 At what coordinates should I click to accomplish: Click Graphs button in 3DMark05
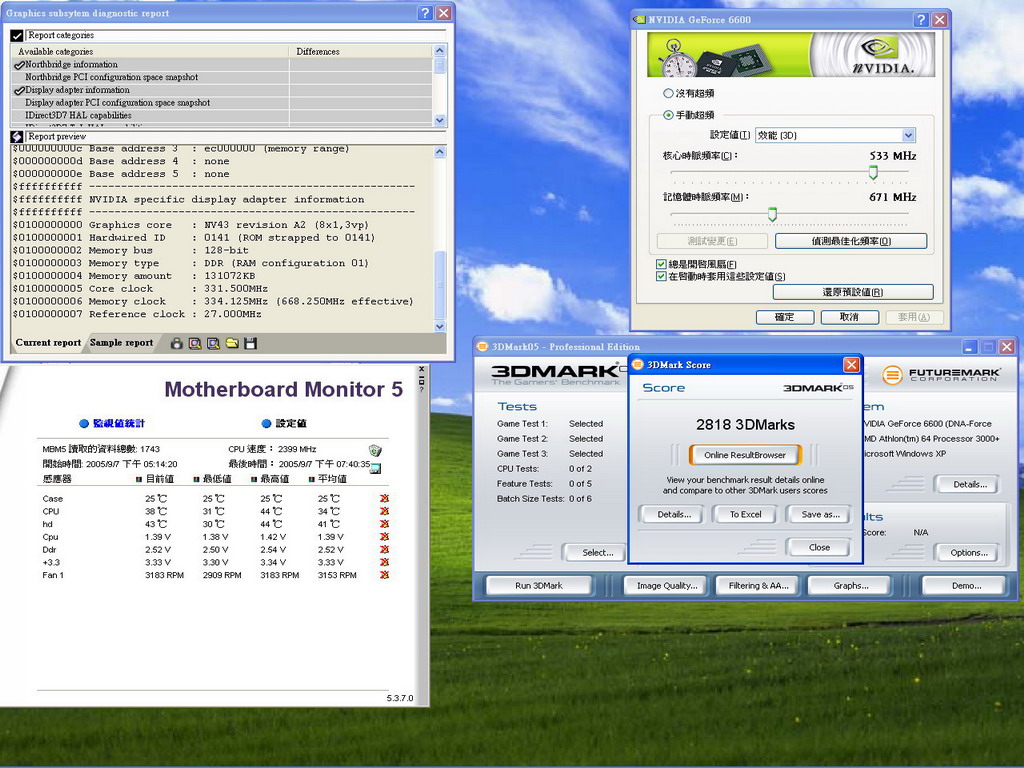pos(850,586)
